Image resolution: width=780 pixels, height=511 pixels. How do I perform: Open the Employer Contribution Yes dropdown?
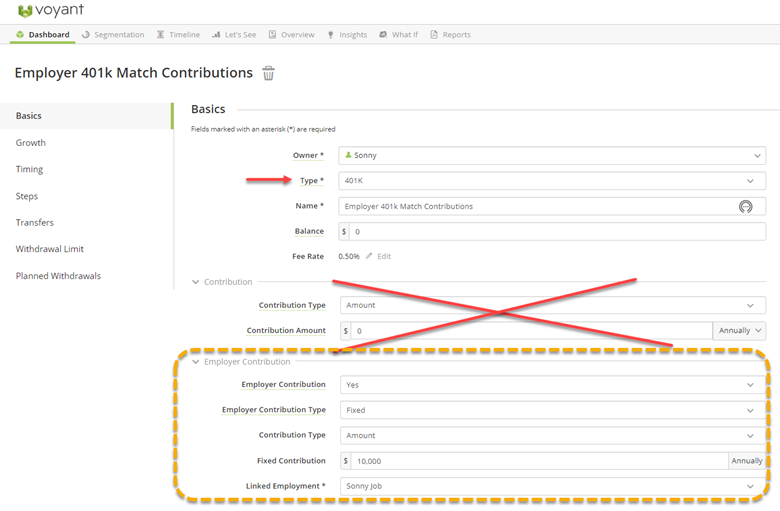[553, 385]
